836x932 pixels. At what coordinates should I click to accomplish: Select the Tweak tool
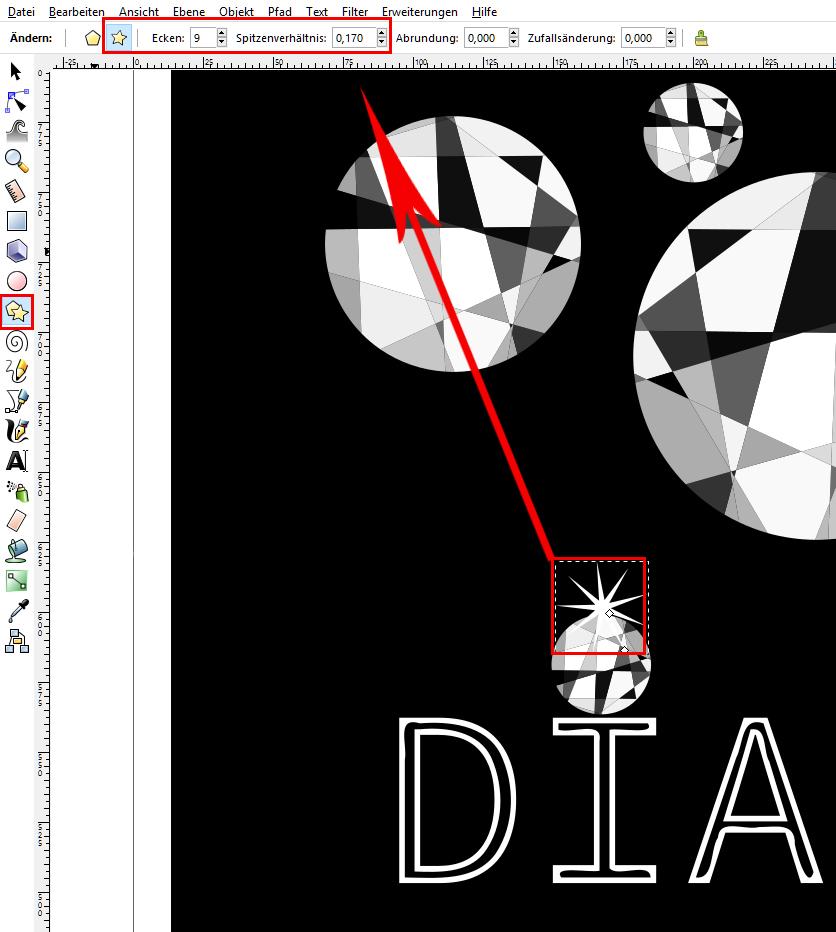pyautogui.click(x=17, y=131)
